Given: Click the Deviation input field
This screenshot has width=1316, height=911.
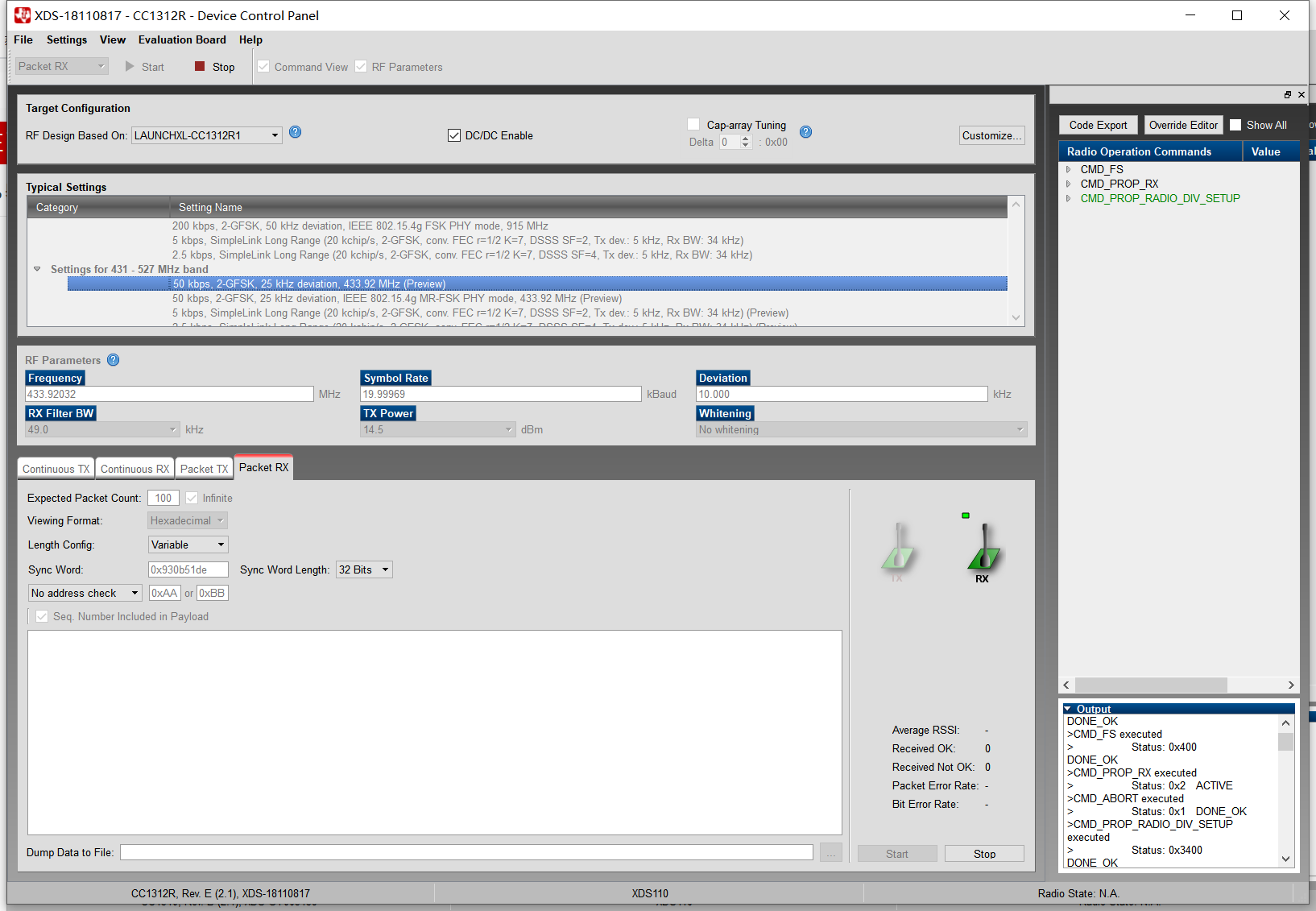Looking at the screenshot, I should tap(842, 394).
